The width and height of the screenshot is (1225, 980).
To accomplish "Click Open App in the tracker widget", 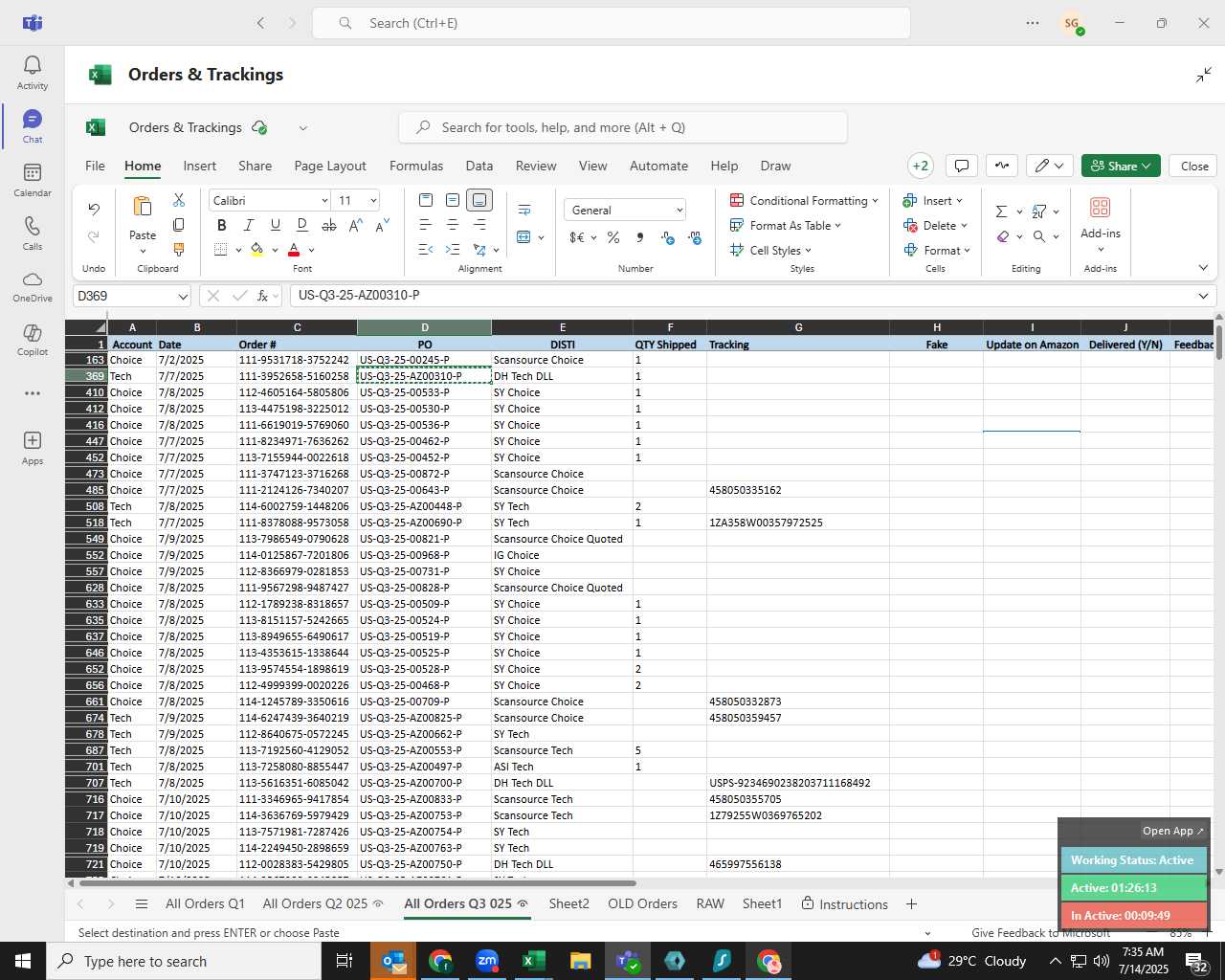I will point(1172,831).
